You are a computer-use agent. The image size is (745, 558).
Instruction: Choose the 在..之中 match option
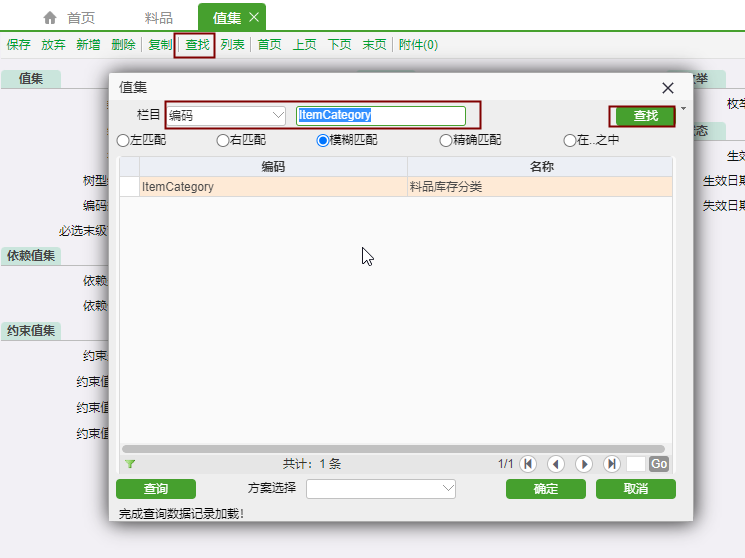(x=570, y=140)
